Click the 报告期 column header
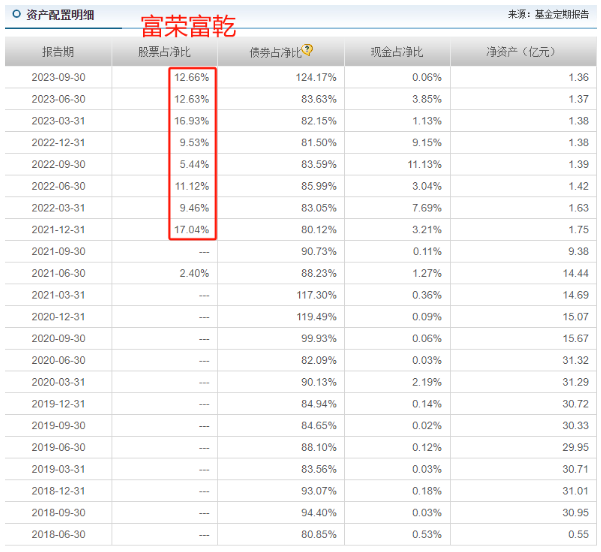 pyautogui.click(x=58, y=52)
